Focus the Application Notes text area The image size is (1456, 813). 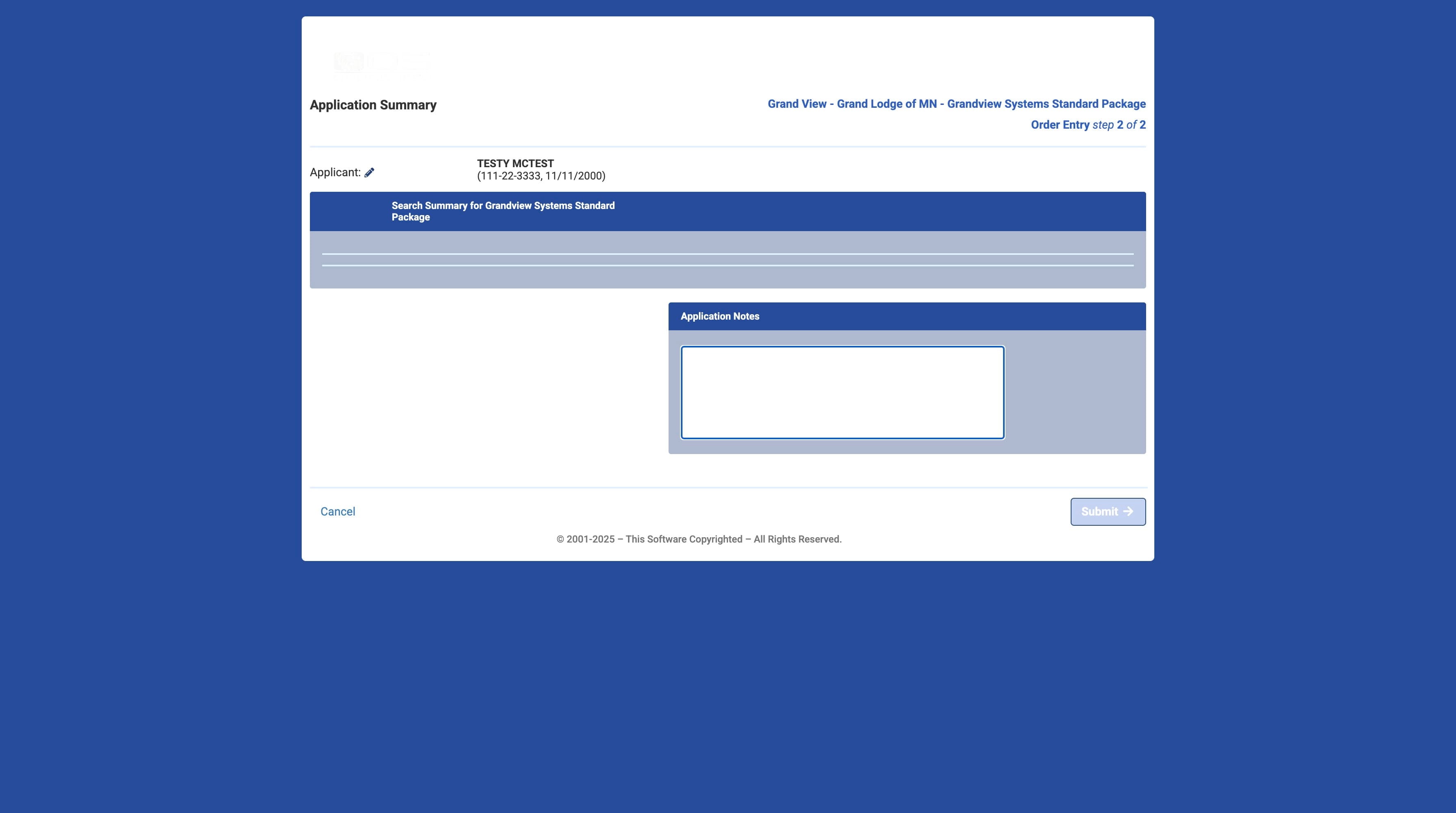[x=842, y=392]
